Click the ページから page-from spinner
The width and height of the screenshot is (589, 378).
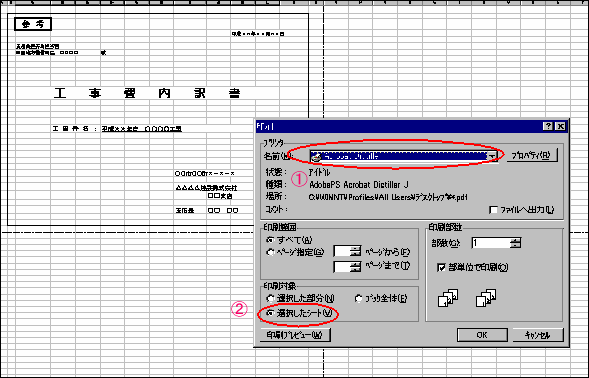(355, 251)
